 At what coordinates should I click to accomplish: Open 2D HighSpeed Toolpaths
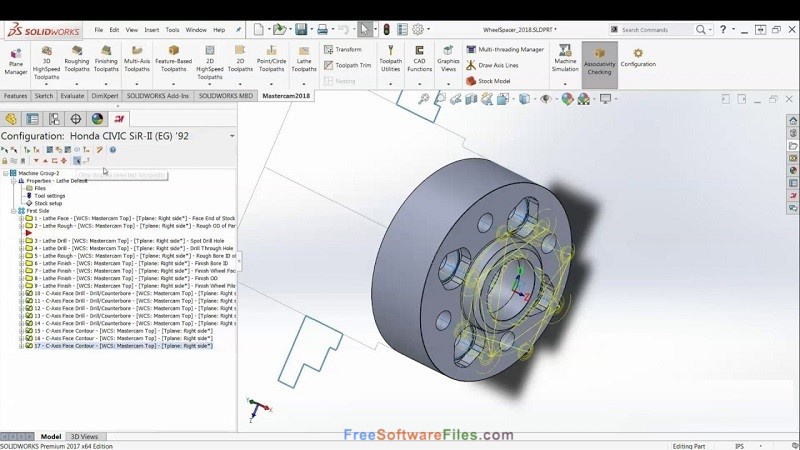pyautogui.click(x=210, y=63)
